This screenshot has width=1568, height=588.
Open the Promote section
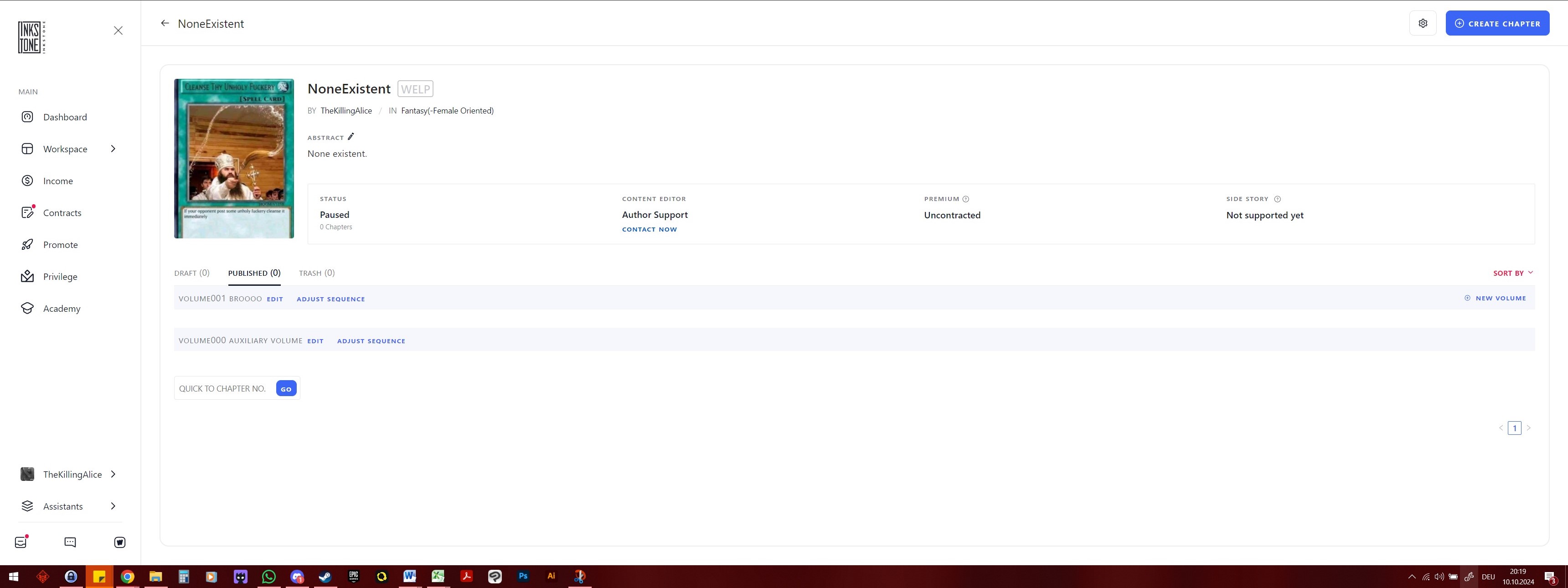[x=59, y=244]
